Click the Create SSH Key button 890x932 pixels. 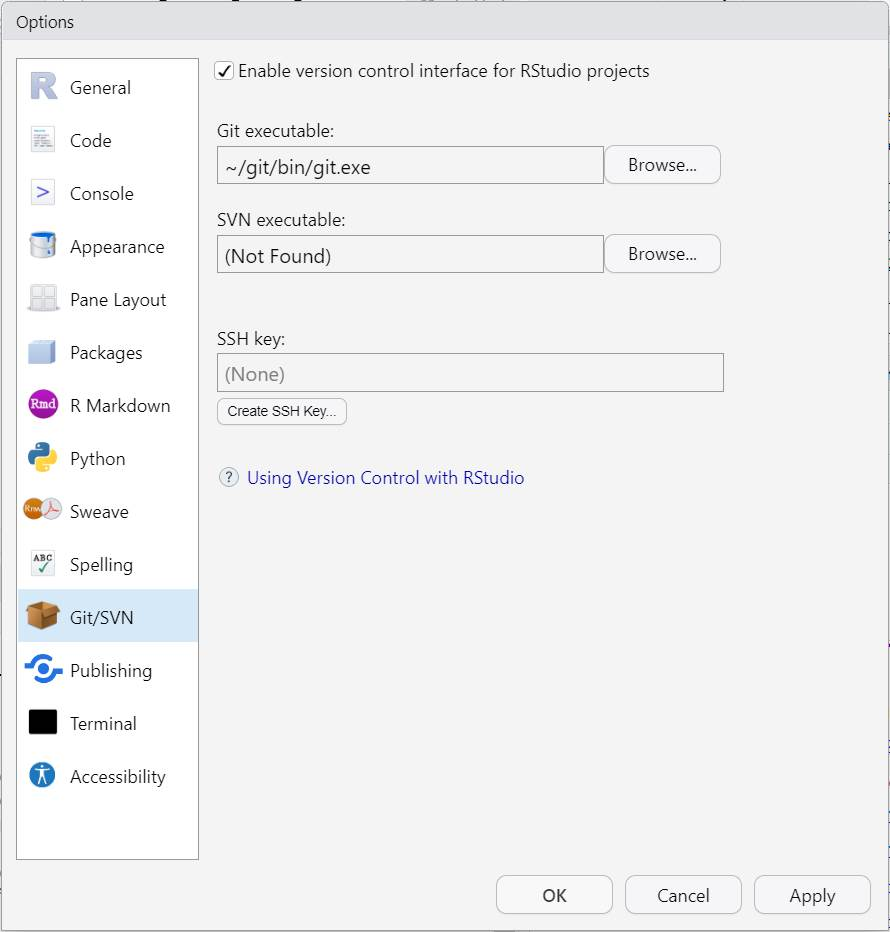281,411
